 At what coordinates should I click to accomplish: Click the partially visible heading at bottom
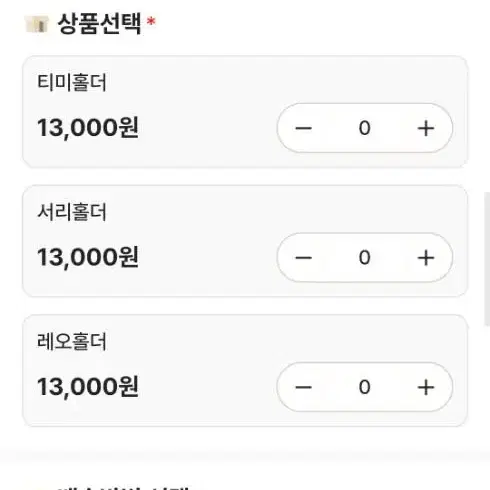[123, 488]
